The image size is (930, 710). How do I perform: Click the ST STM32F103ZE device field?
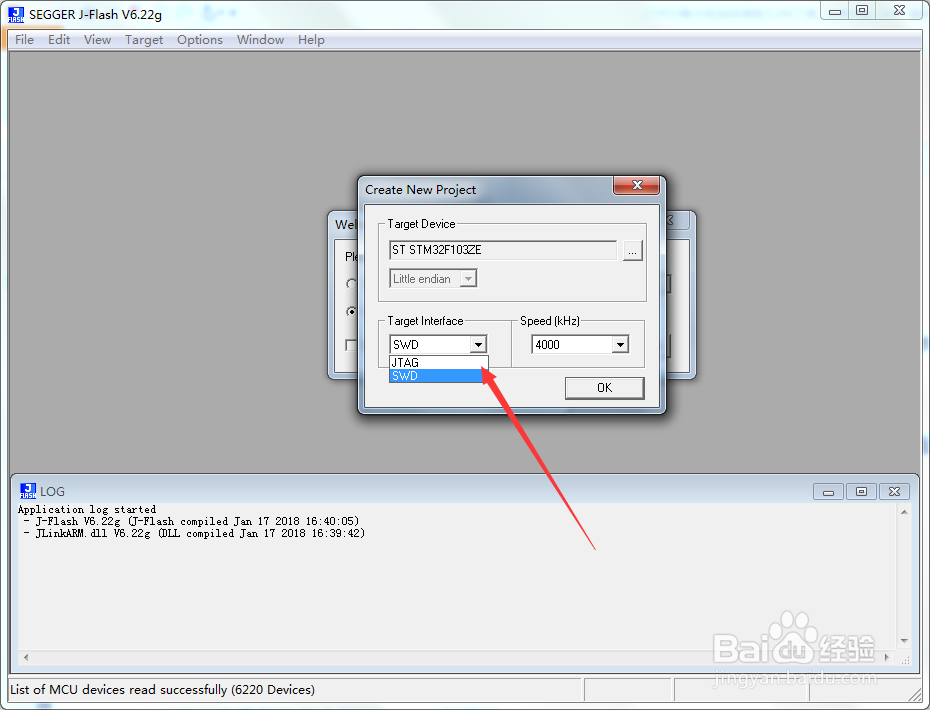(x=503, y=250)
